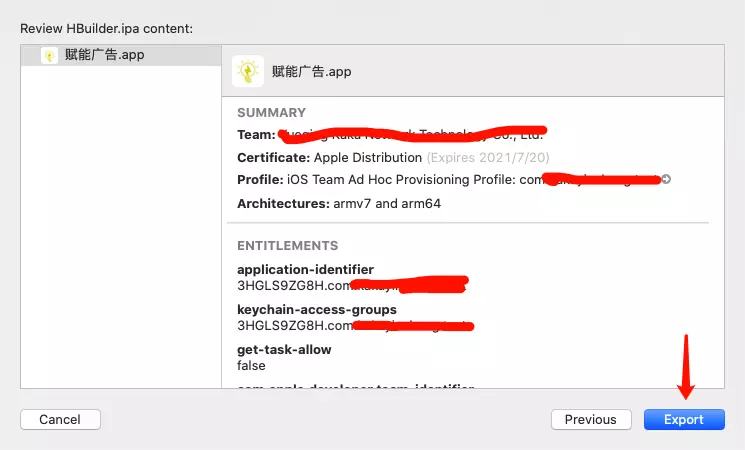Click the application-identifier entitlement key
The image size is (745, 450).
pyautogui.click(x=305, y=270)
